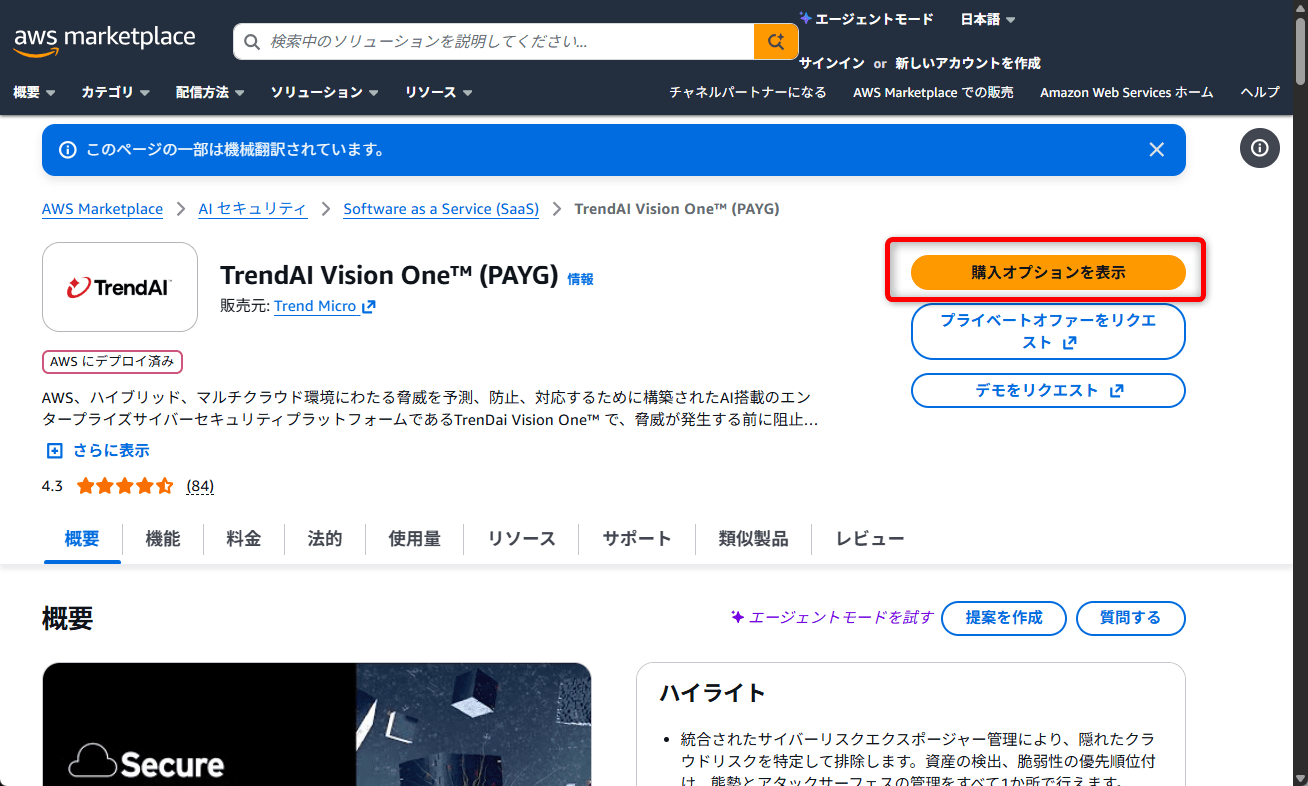
Task: Click プライベートオファーをリクエスト button
Action: point(1048,331)
